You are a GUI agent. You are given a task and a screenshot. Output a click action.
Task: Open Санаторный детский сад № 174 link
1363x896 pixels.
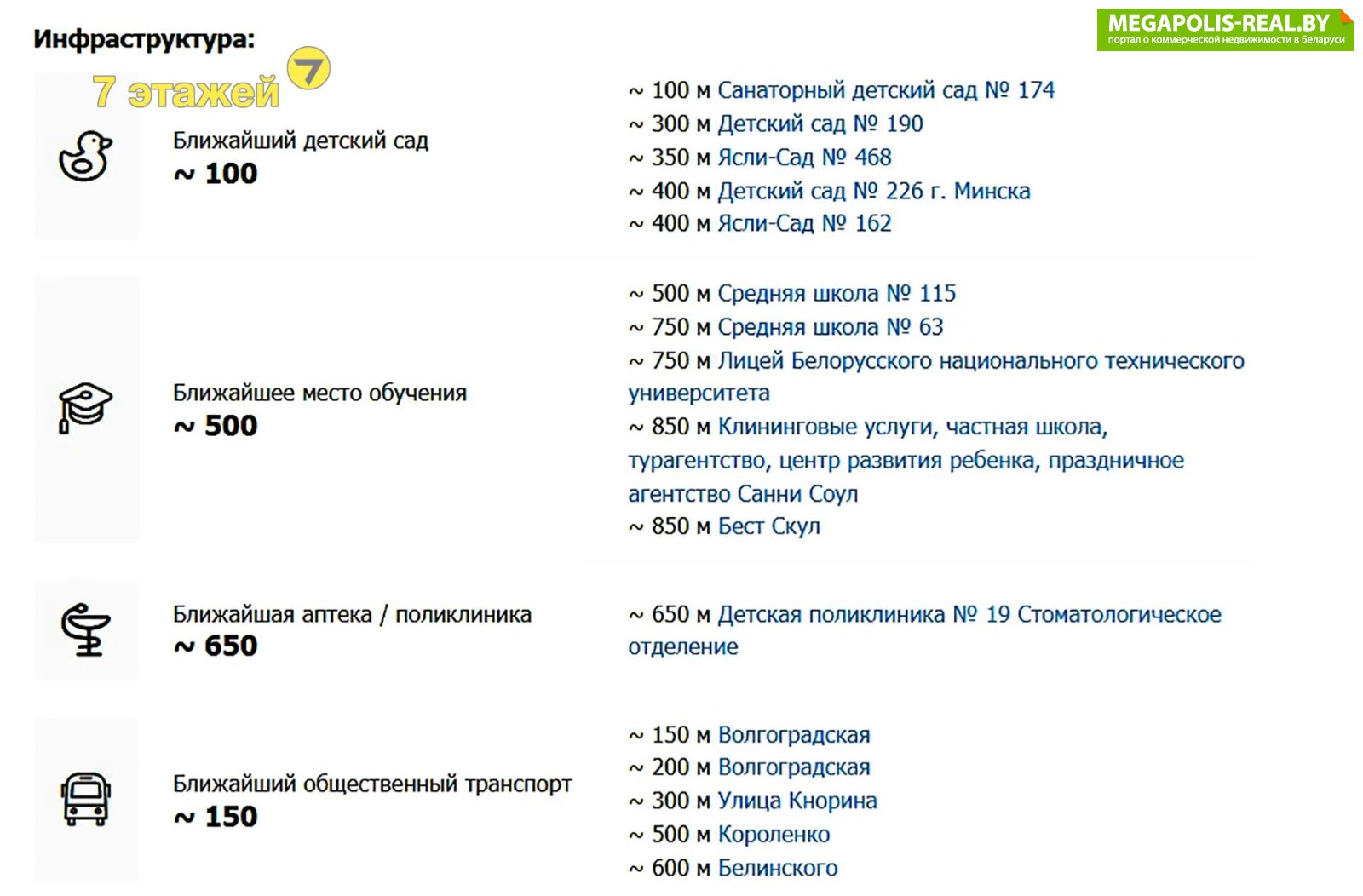[x=886, y=90]
